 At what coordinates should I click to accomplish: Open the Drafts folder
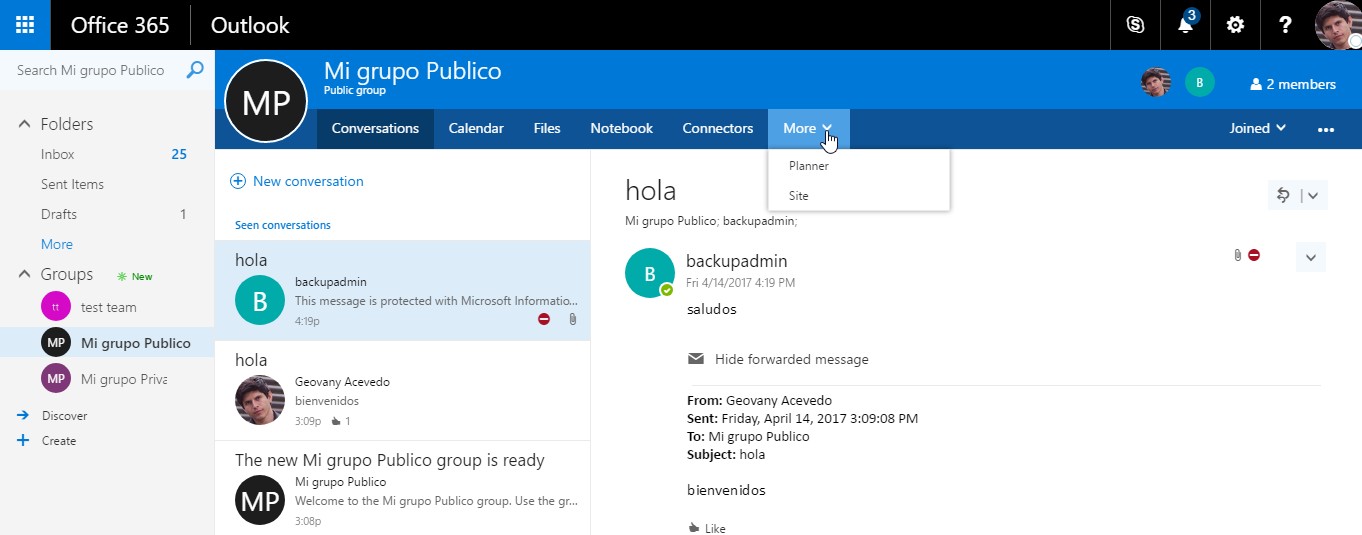[107, 214]
